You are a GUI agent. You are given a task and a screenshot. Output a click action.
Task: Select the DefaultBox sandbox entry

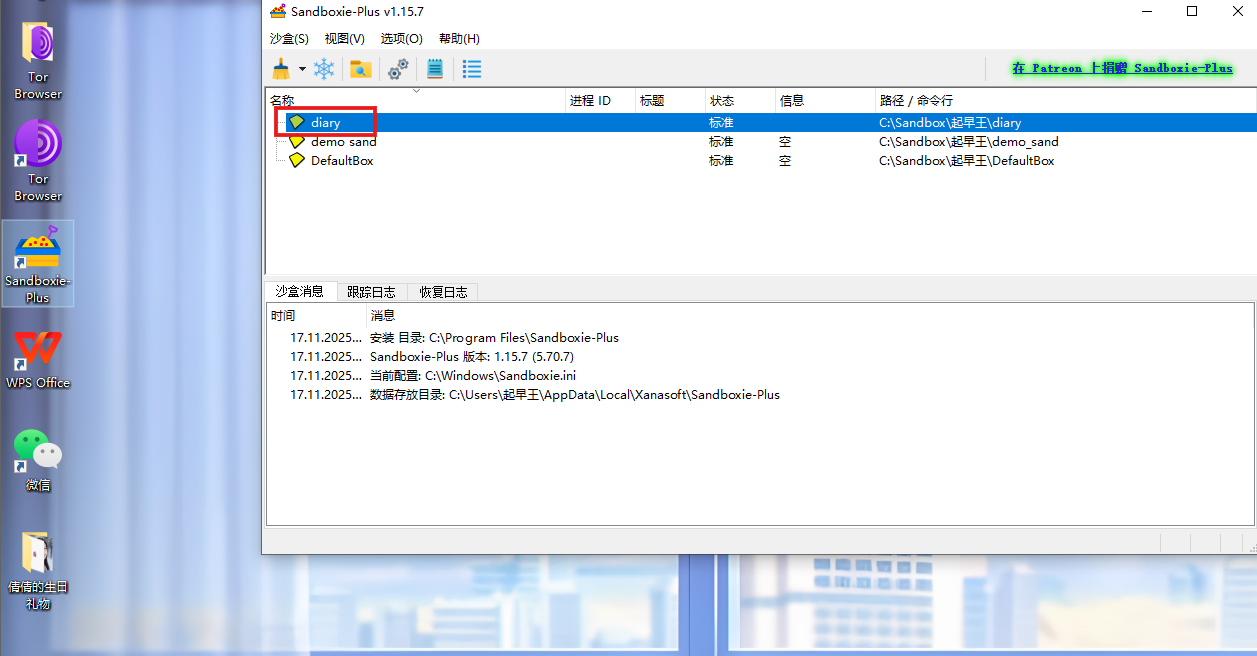pyautogui.click(x=341, y=161)
